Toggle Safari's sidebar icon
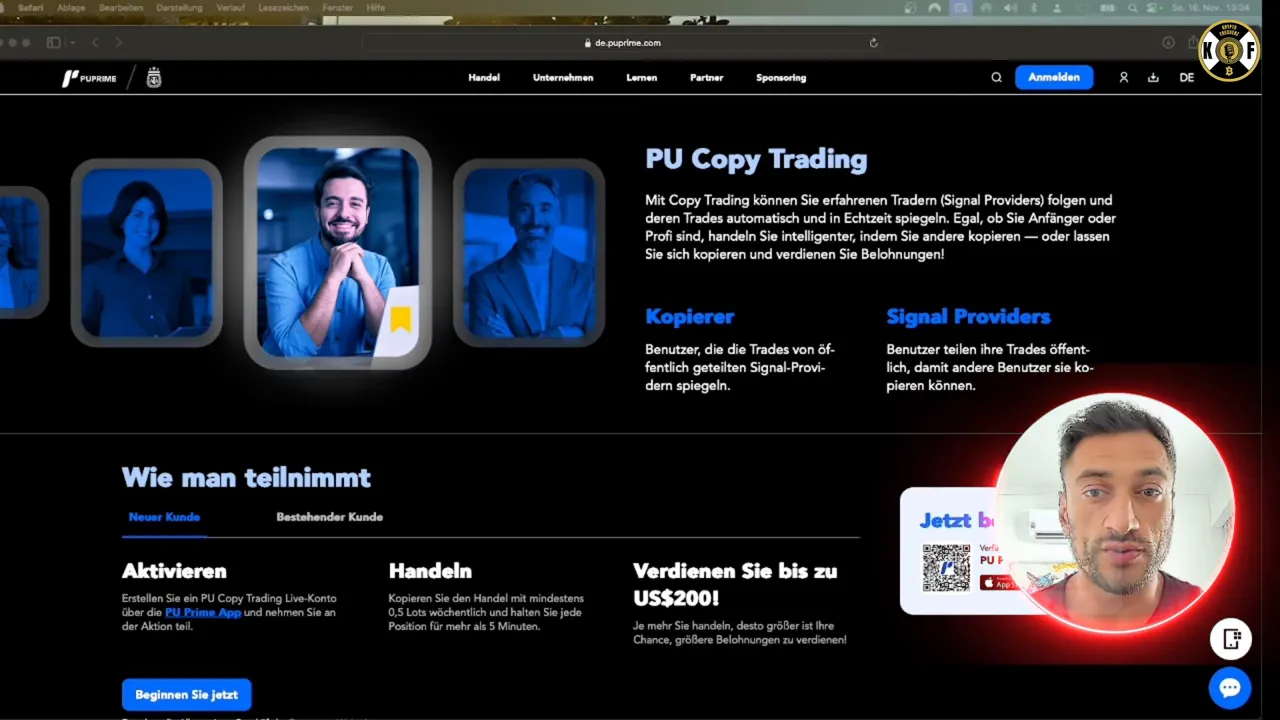The image size is (1280, 720). coord(54,42)
